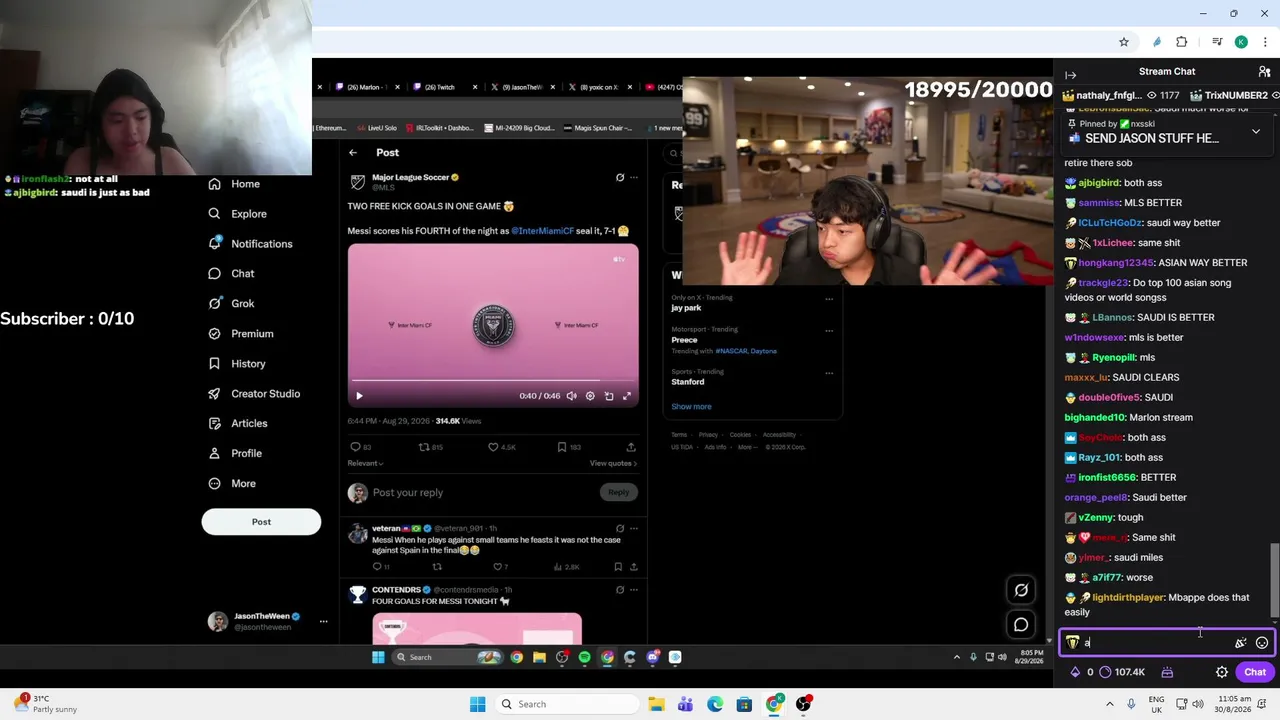Bookmark this page with the star icon
Image resolution: width=1280 pixels, height=720 pixels.
point(1124,42)
